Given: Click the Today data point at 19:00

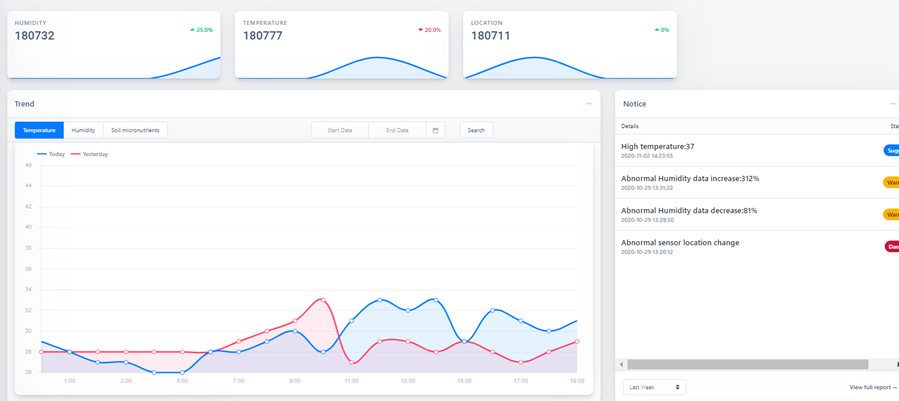Looking at the screenshot, I should [x=576, y=321].
